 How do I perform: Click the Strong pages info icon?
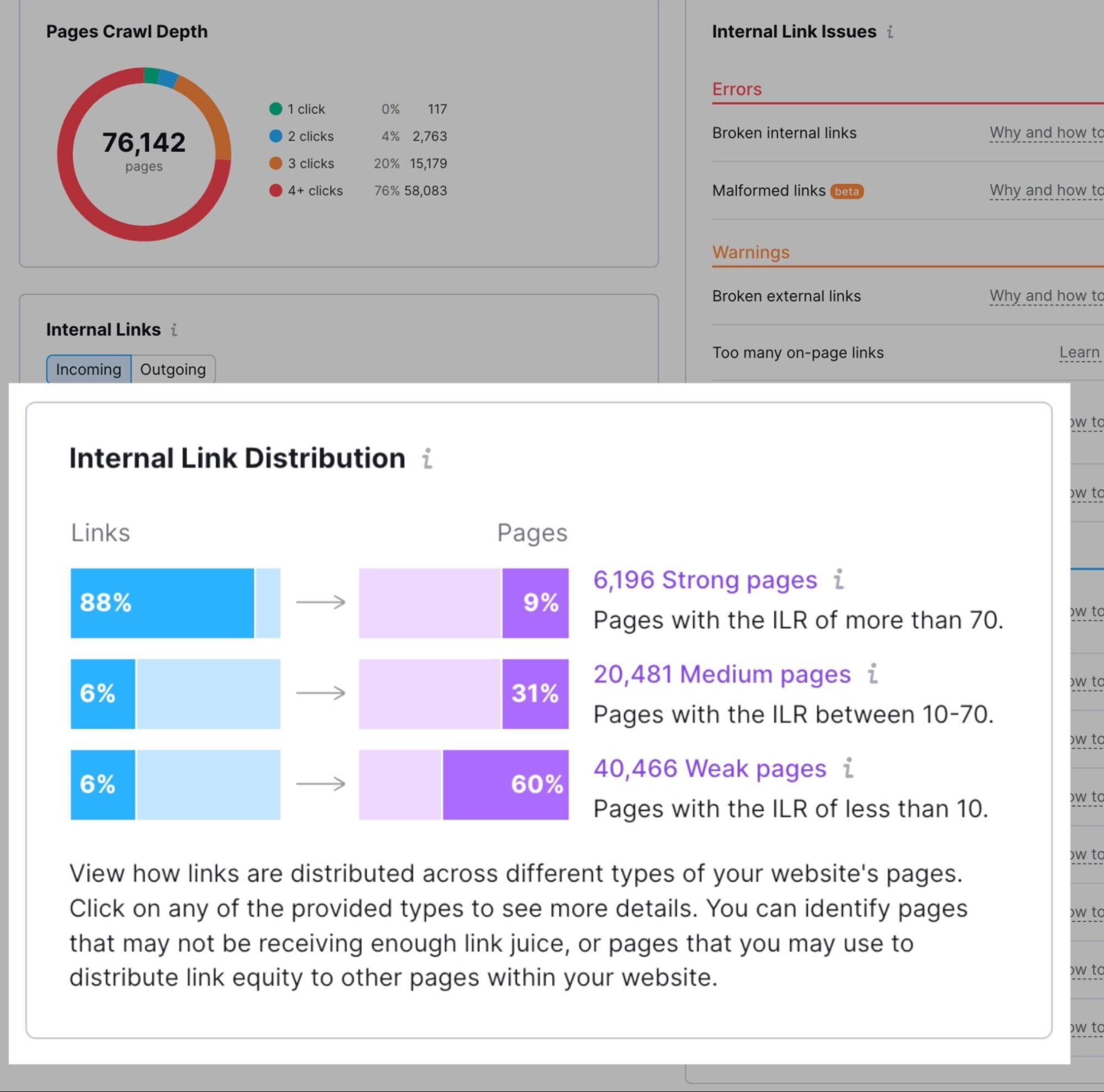(838, 580)
